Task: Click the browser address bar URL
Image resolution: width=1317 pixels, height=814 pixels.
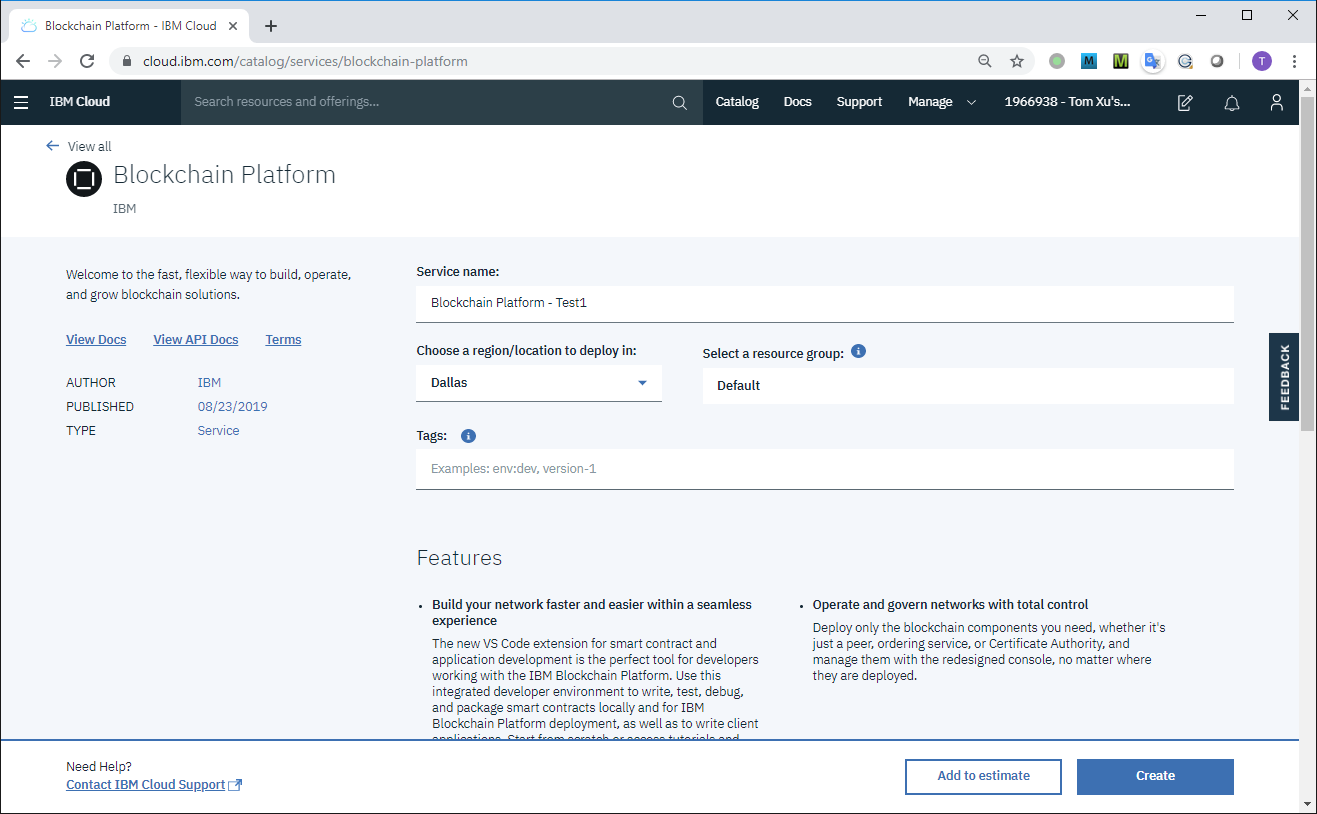Action: pos(305,61)
